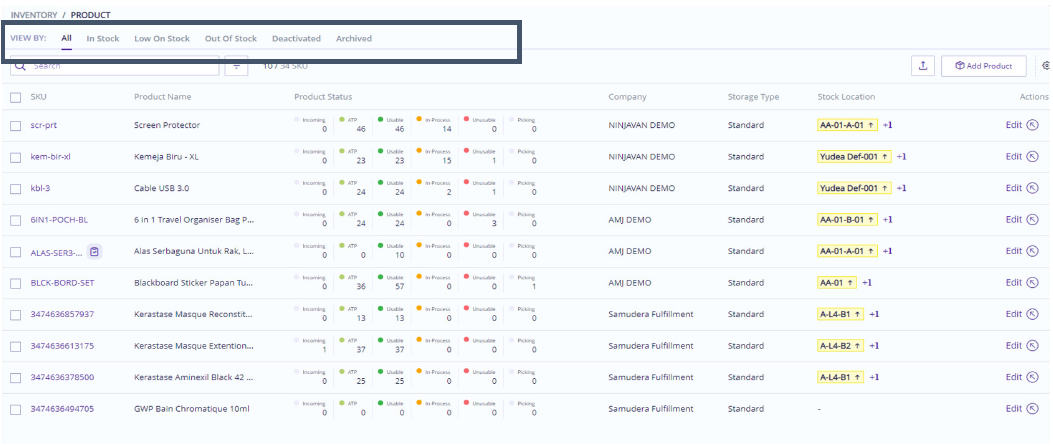Select the checkbox for 6IN1-POCH-BL row

(15, 220)
